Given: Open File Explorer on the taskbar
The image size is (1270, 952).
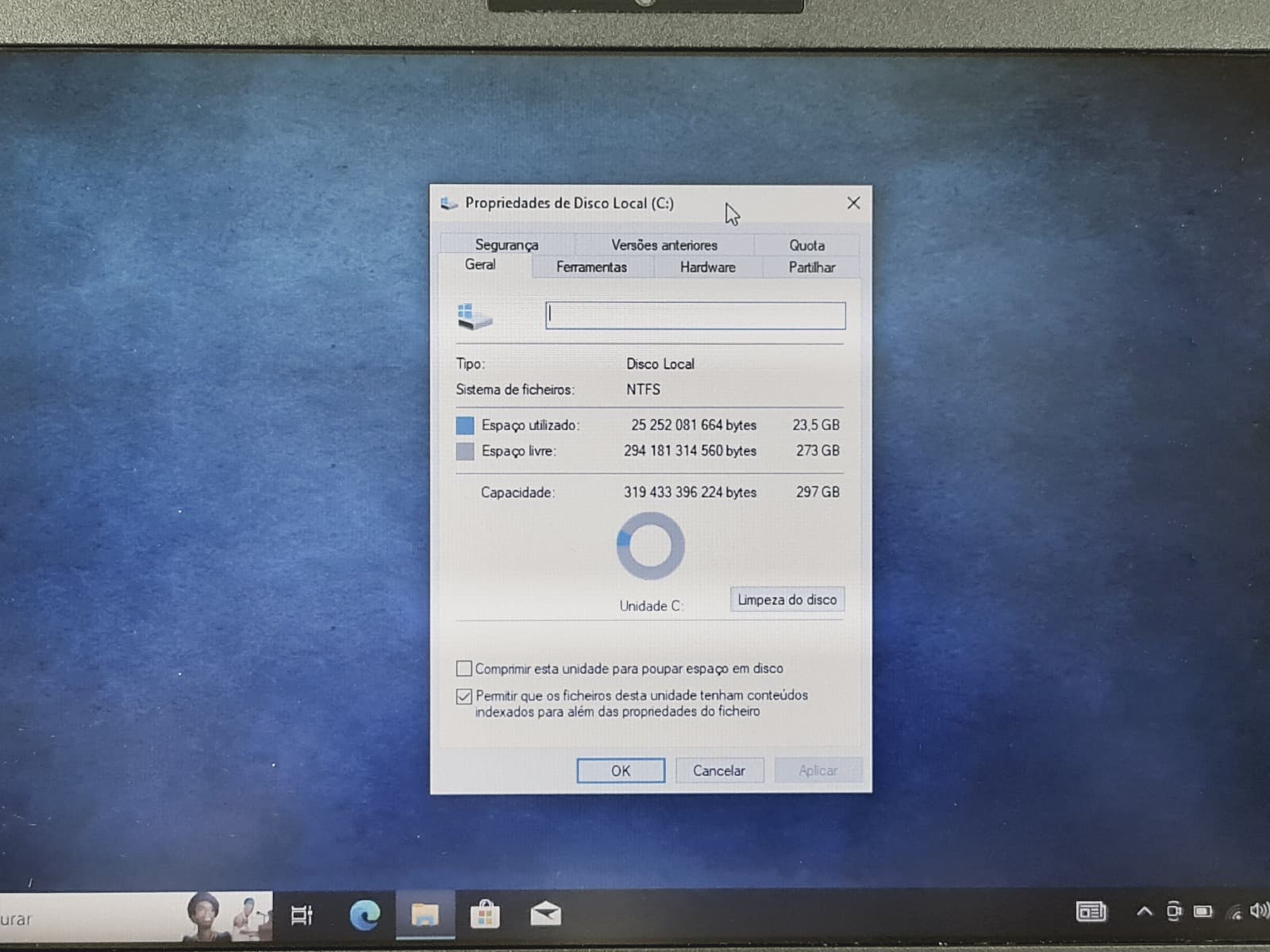Looking at the screenshot, I should (x=425, y=916).
